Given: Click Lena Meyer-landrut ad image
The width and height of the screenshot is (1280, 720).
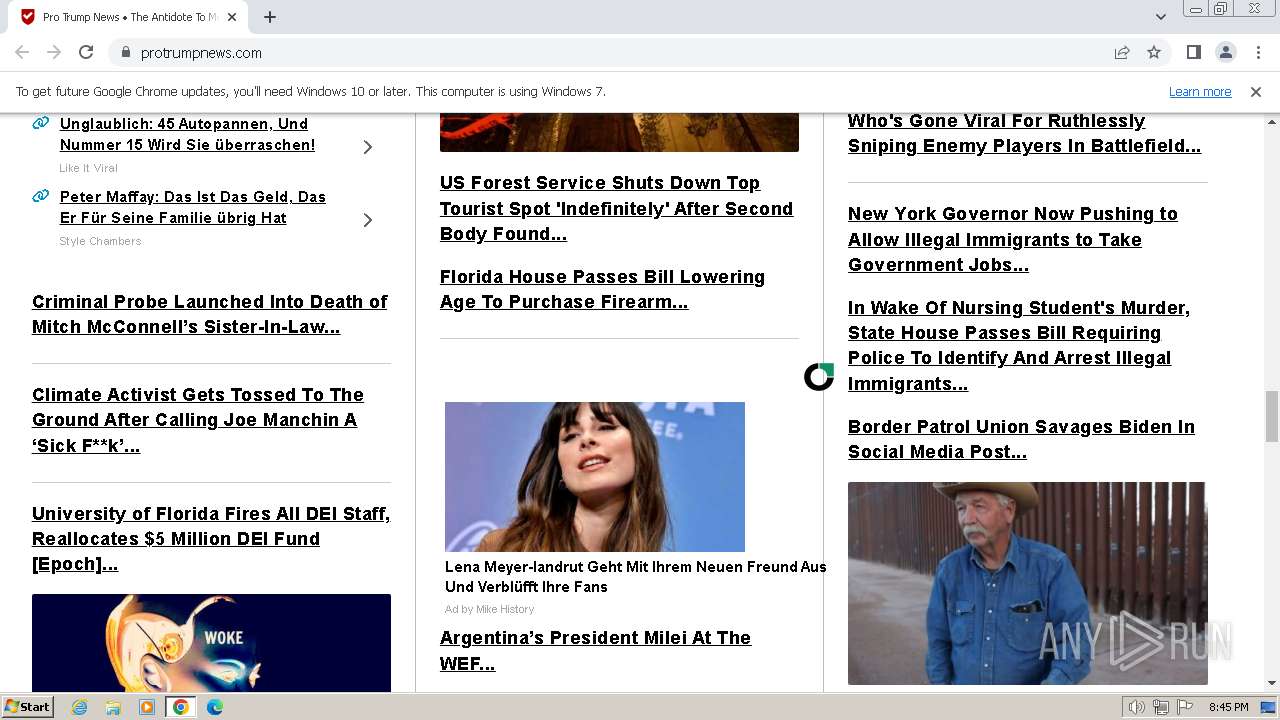Looking at the screenshot, I should [x=595, y=477].
